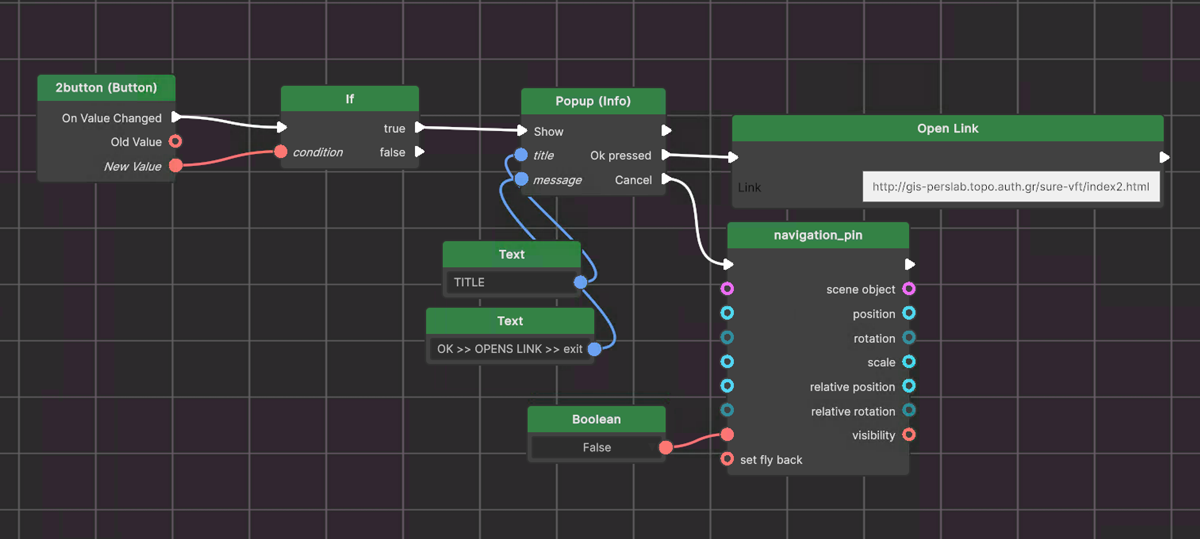
Task: Select the 2button (Button) node header
Action: click(x=106, y=88)
